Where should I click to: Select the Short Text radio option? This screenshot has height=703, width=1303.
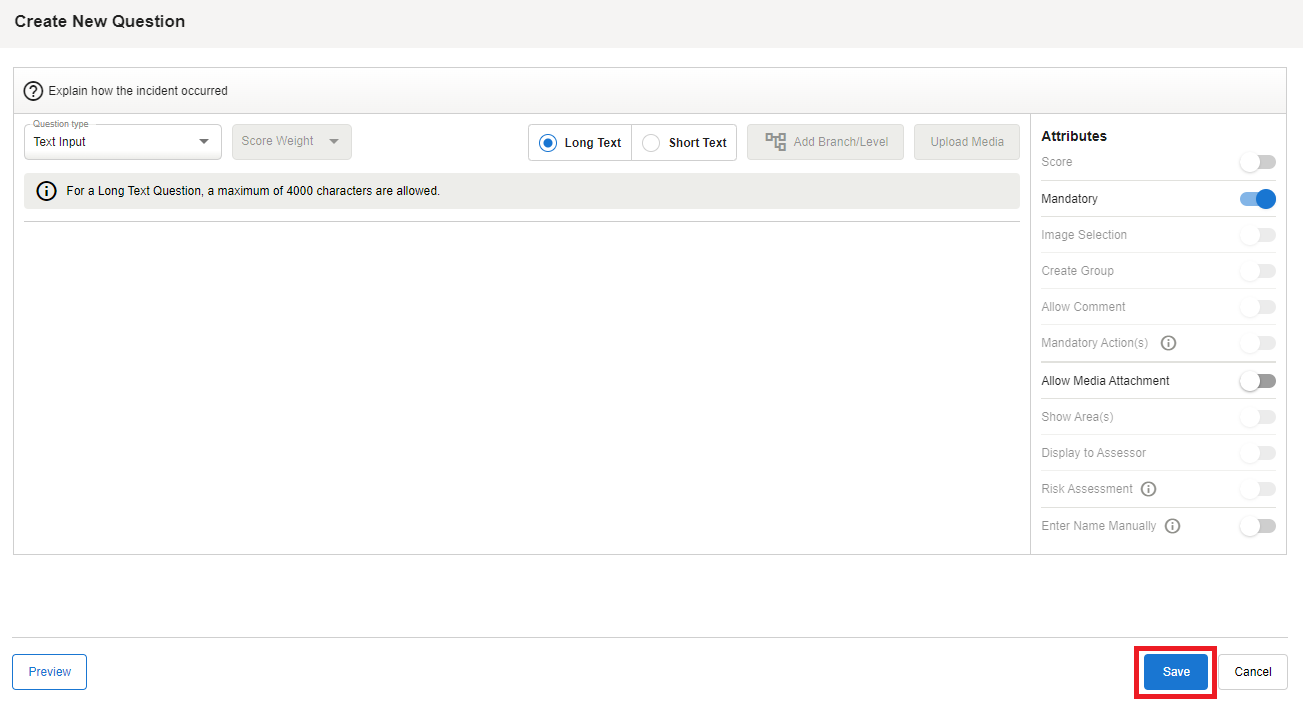coord(651,143)
